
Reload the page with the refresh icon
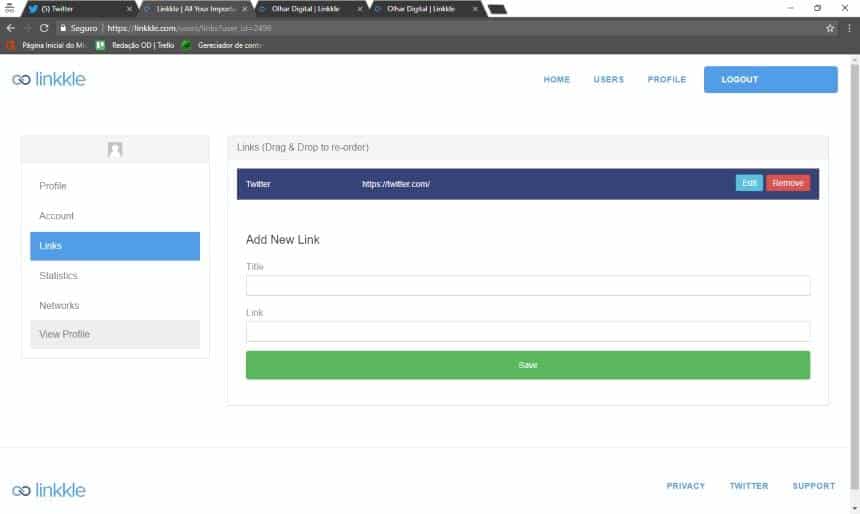click(x=44, y=28)
